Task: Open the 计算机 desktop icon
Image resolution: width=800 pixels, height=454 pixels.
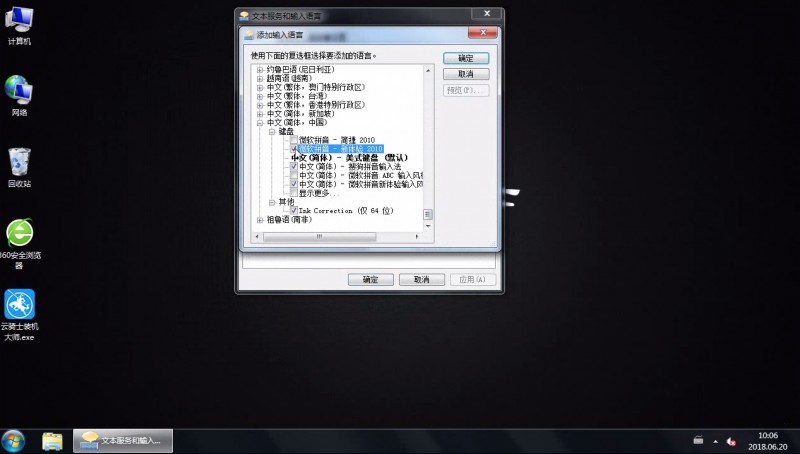Action: [x=19, y=26]
